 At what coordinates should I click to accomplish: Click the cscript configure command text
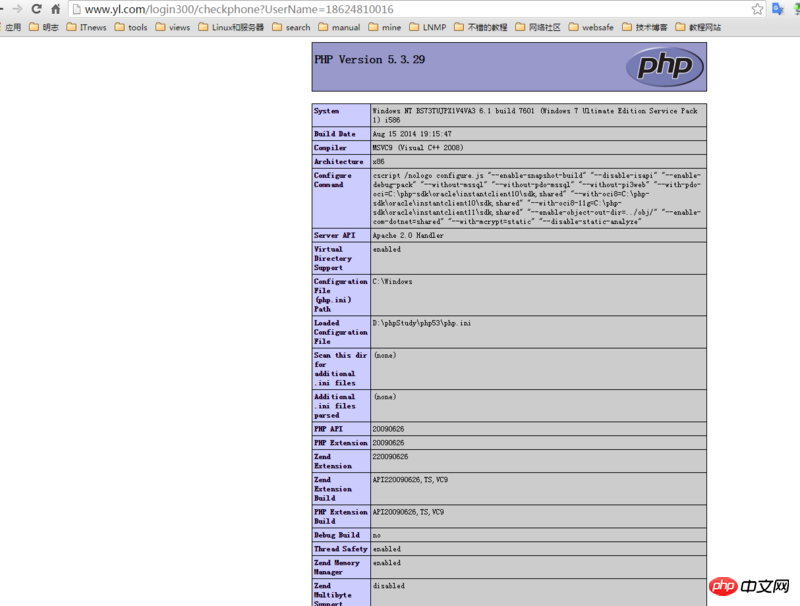537,198
